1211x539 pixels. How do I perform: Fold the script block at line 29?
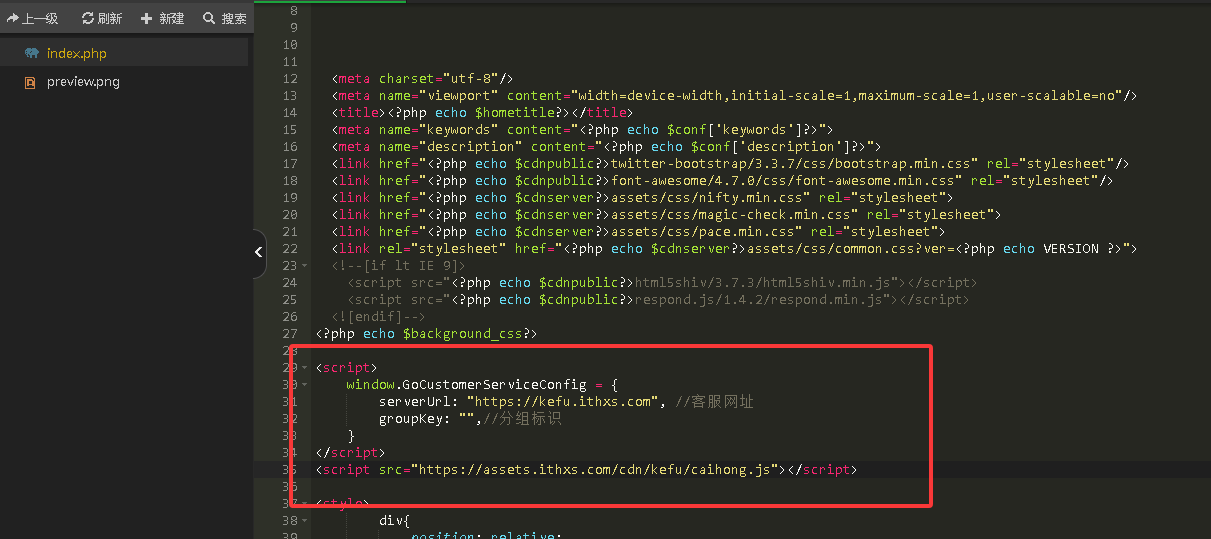click(304, 368)
